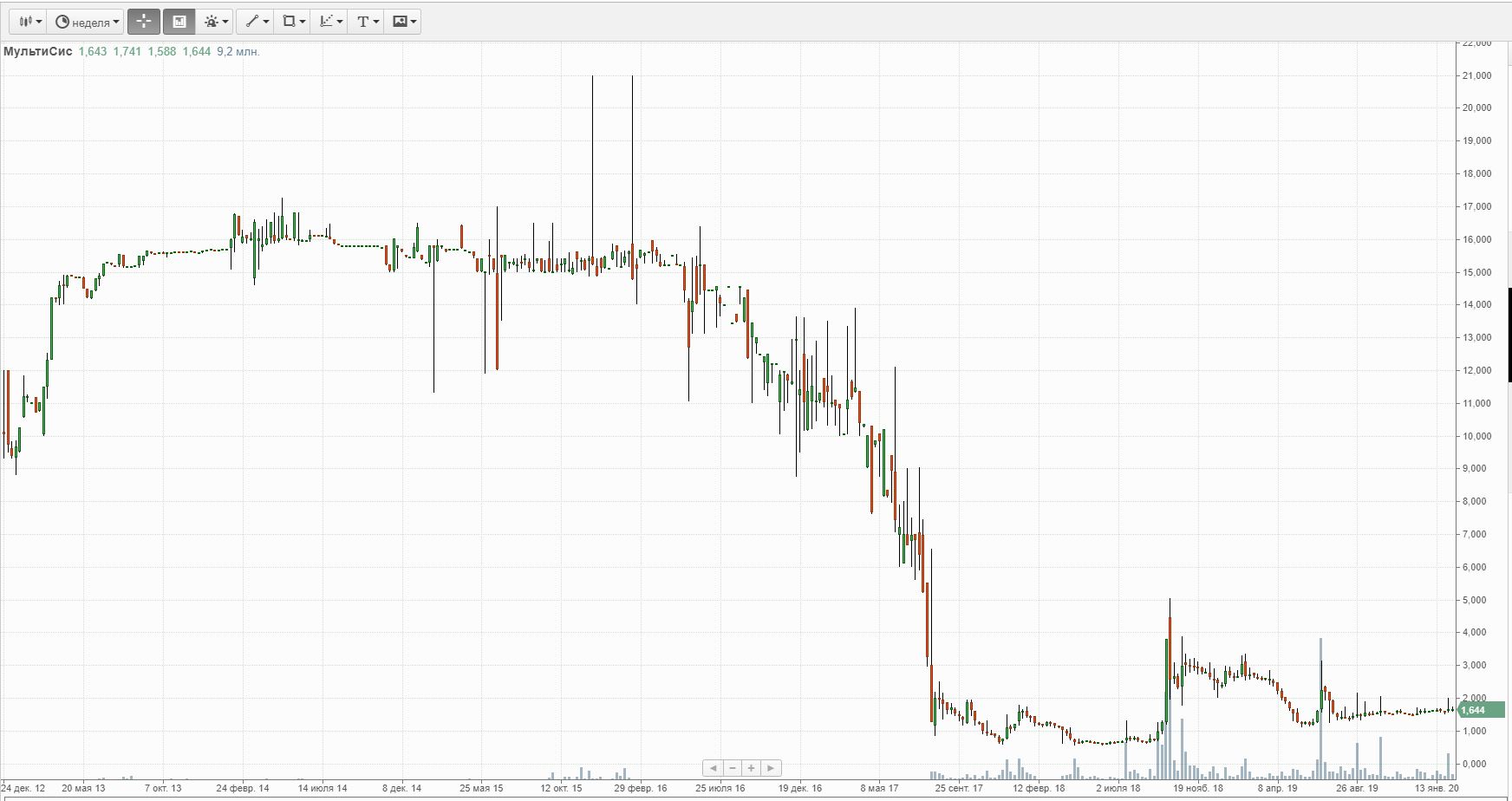Open the alerts and events menu
Viewport: 1512px width, 801px height.
pyautogui.click(x=216, y=22)
